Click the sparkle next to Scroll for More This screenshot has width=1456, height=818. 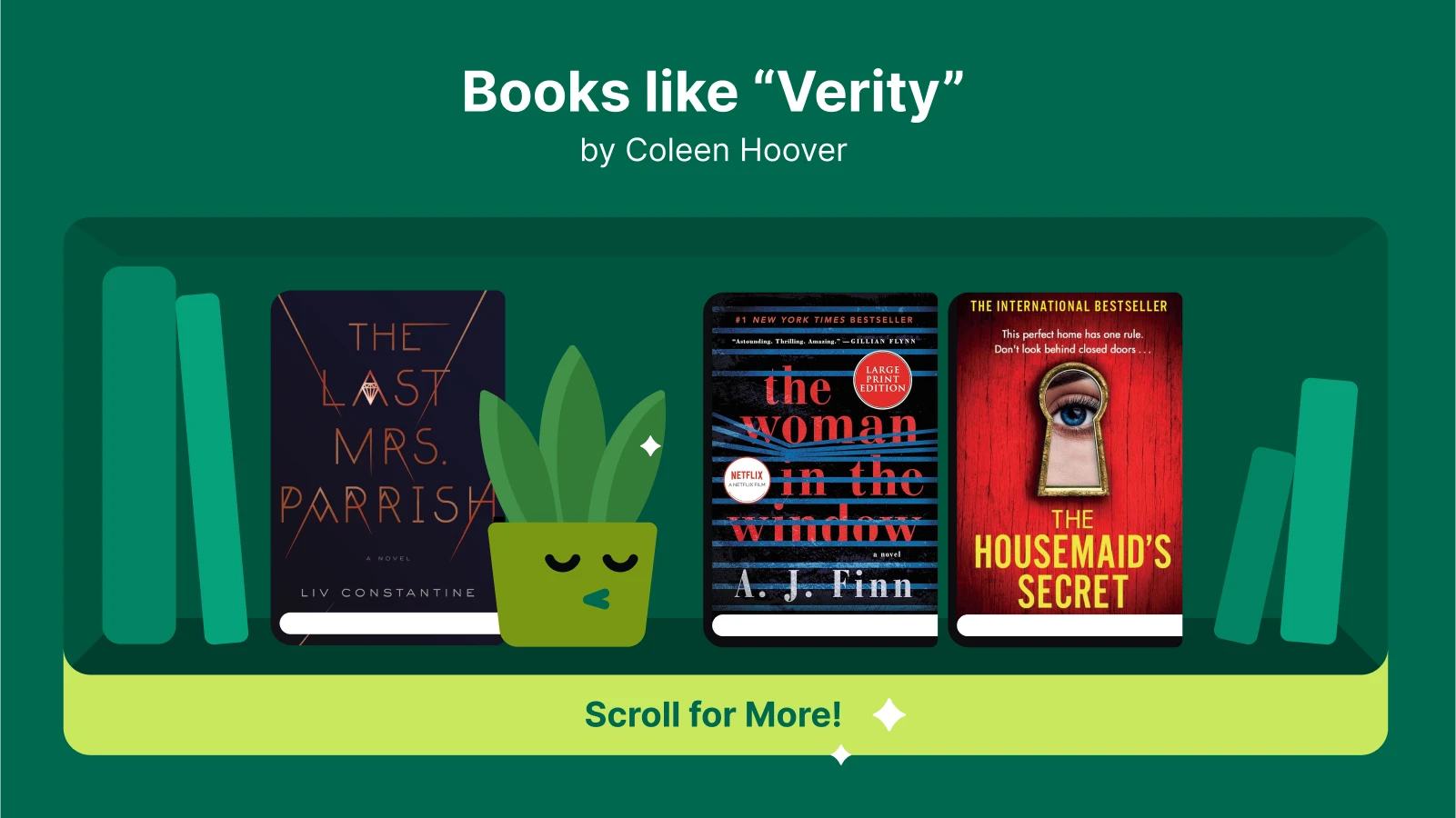pyautogui.click(x=889, y=715)
